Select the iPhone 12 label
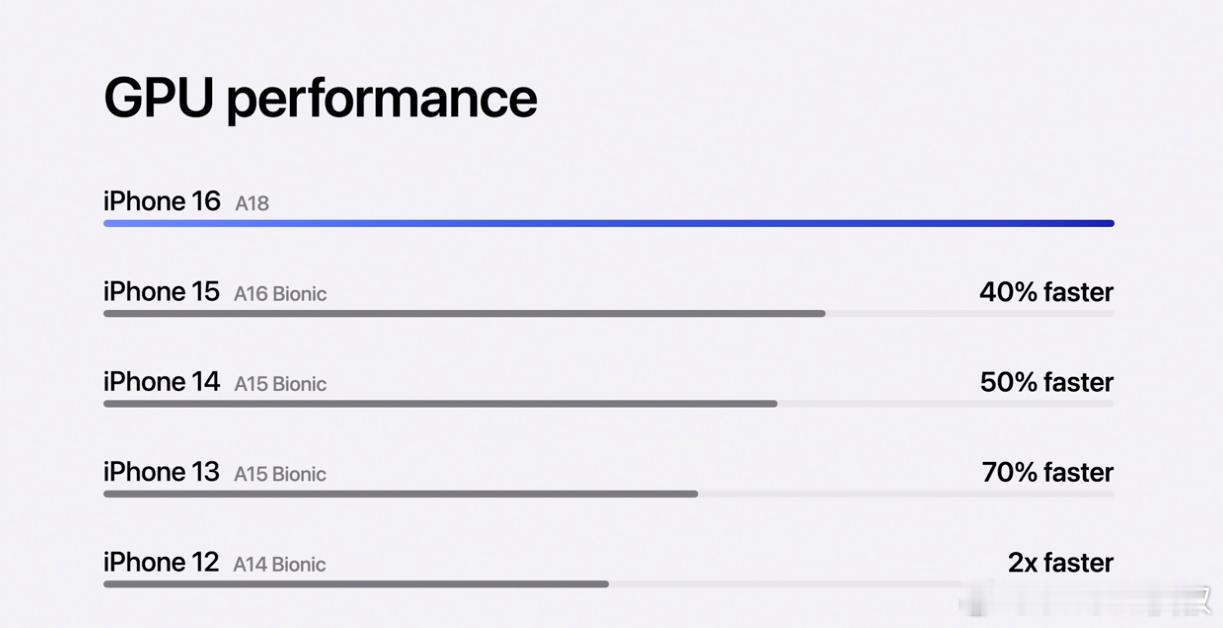1223x628 pixels. point(161,562)
